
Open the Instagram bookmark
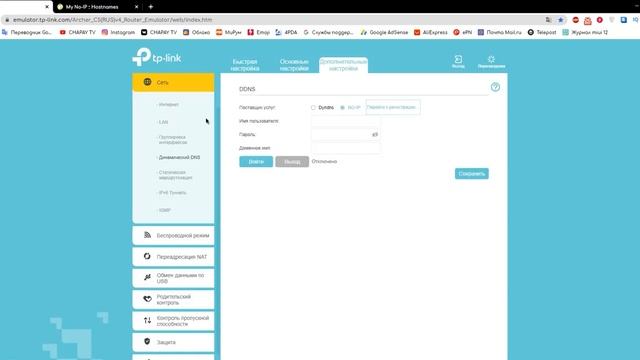coord(118,32)
